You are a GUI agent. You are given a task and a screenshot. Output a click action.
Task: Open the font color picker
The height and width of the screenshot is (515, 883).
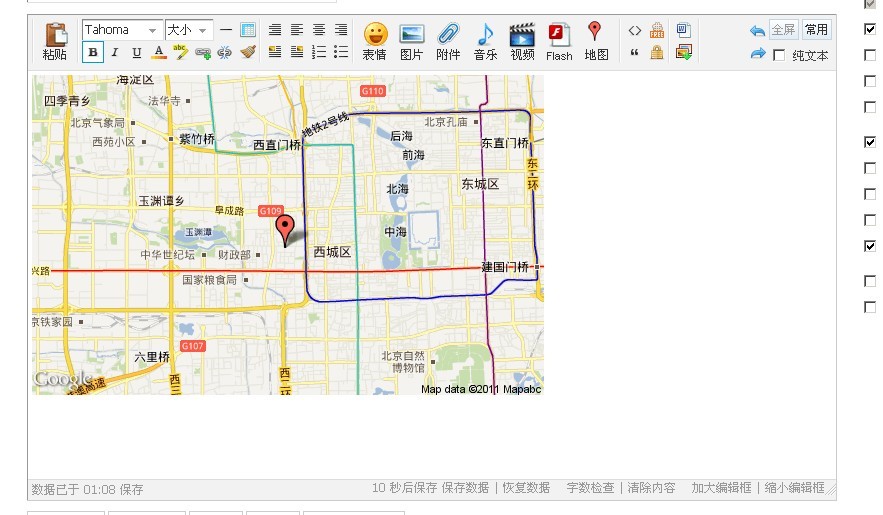point(158,53)
